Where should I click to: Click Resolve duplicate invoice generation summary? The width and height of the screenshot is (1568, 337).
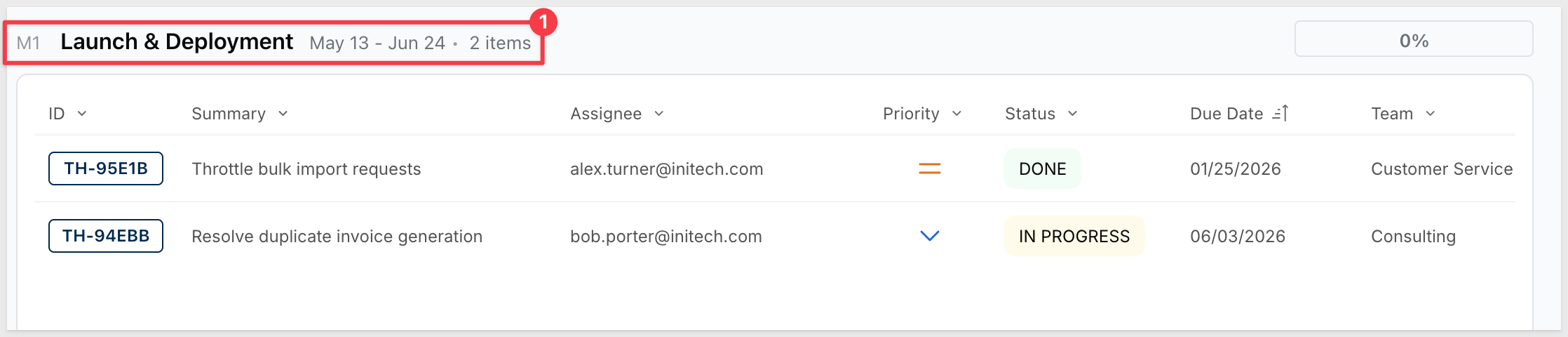click(337, 236)
